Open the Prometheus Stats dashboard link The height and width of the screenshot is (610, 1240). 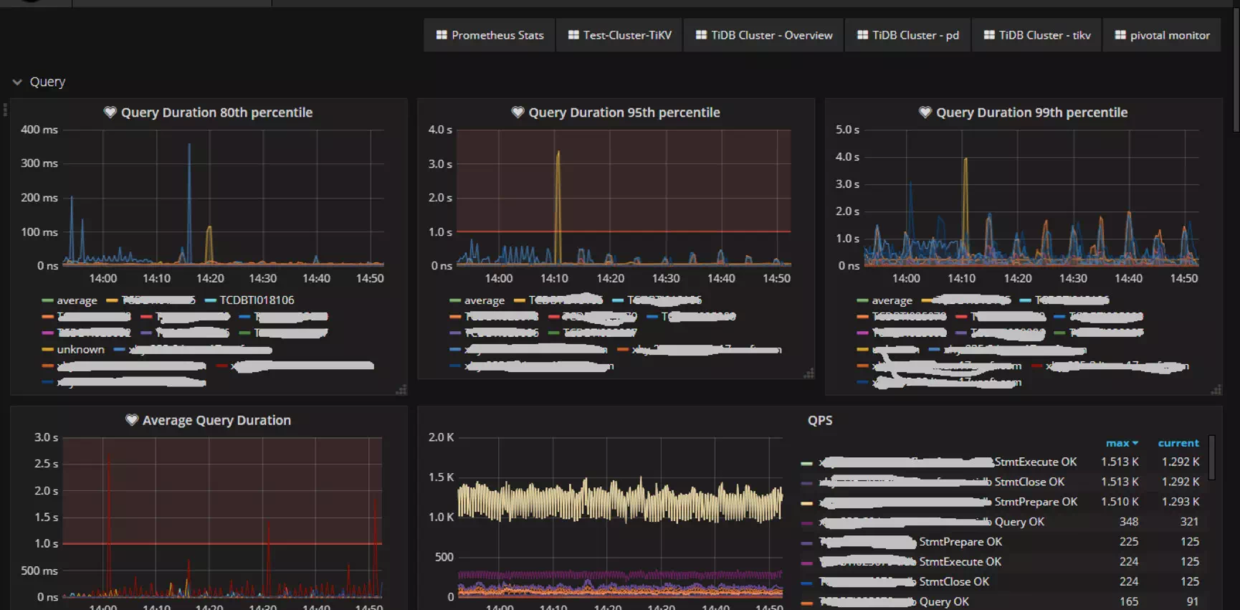pyautogui.click(x=498, y=34)
